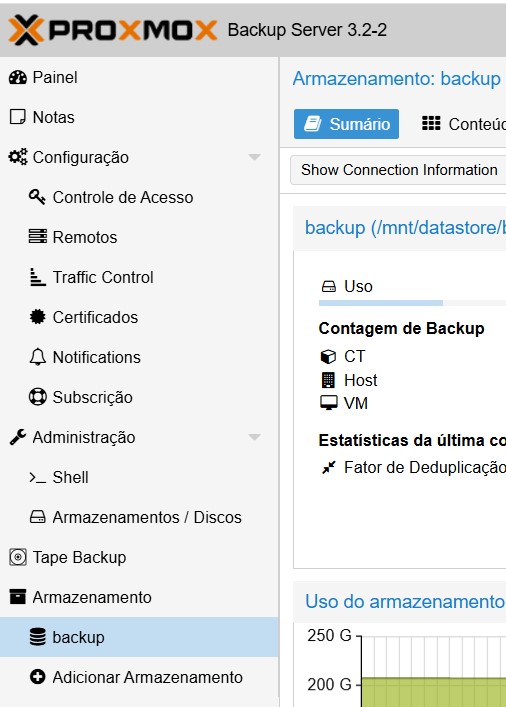Click the Traffic Control signal icon
This screenshot has height=707, width=506.
click(x=37, y=277)
